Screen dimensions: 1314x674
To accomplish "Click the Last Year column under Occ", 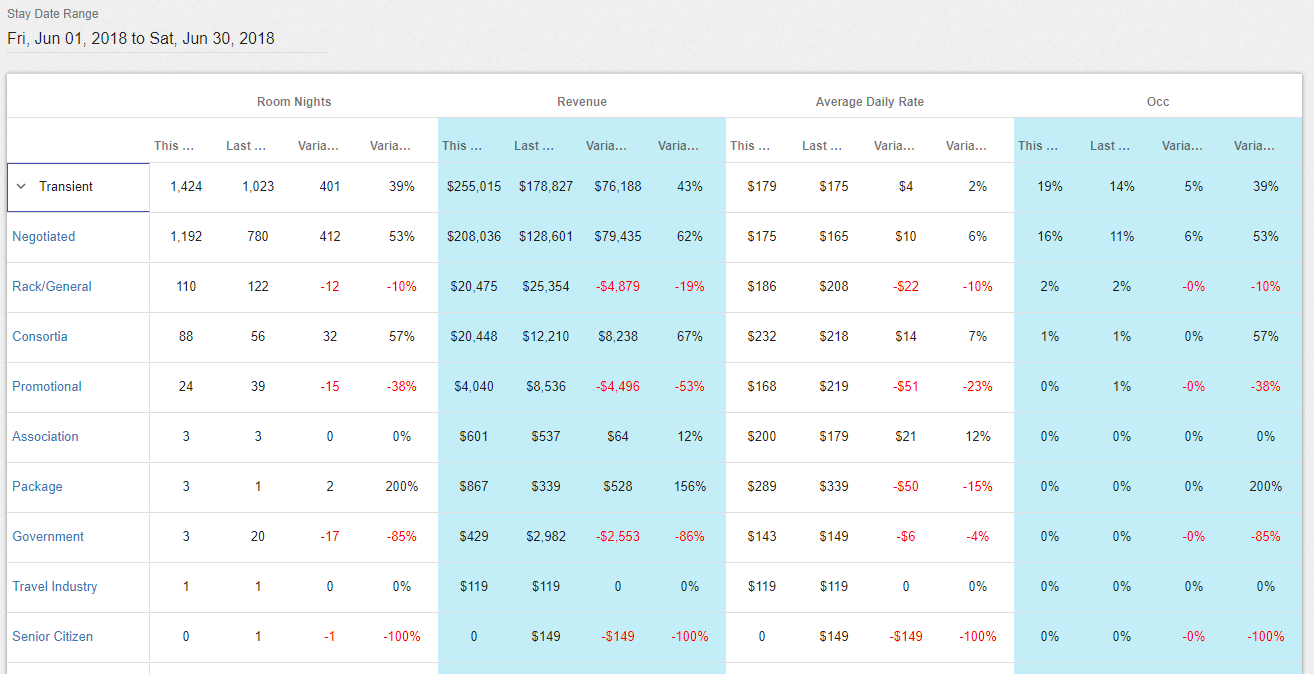I will pyautogui.click(x=1108, y=145).
